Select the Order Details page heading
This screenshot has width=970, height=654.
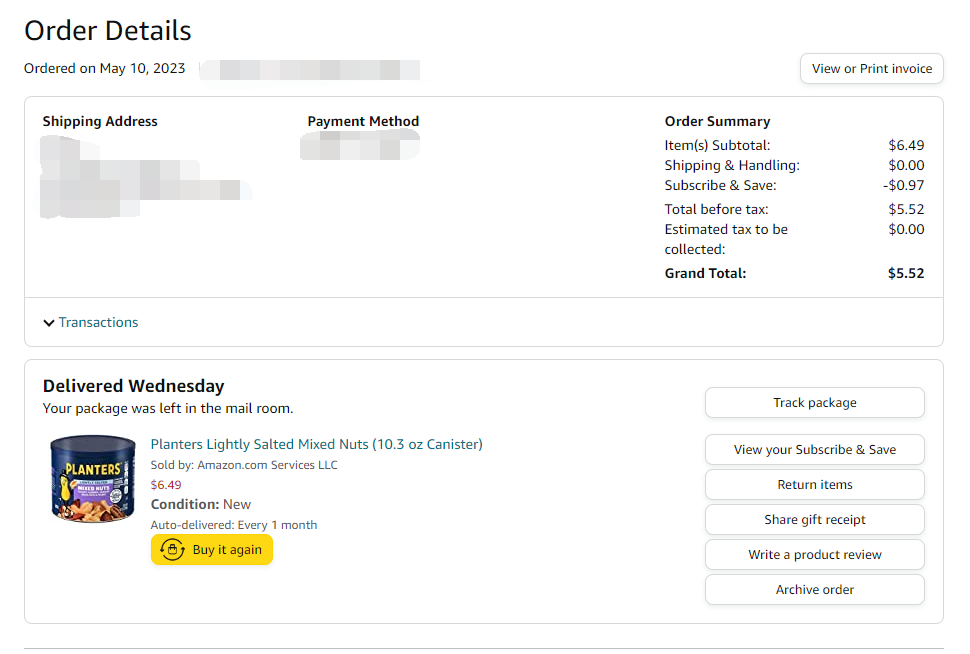click(x=107, y=31)
